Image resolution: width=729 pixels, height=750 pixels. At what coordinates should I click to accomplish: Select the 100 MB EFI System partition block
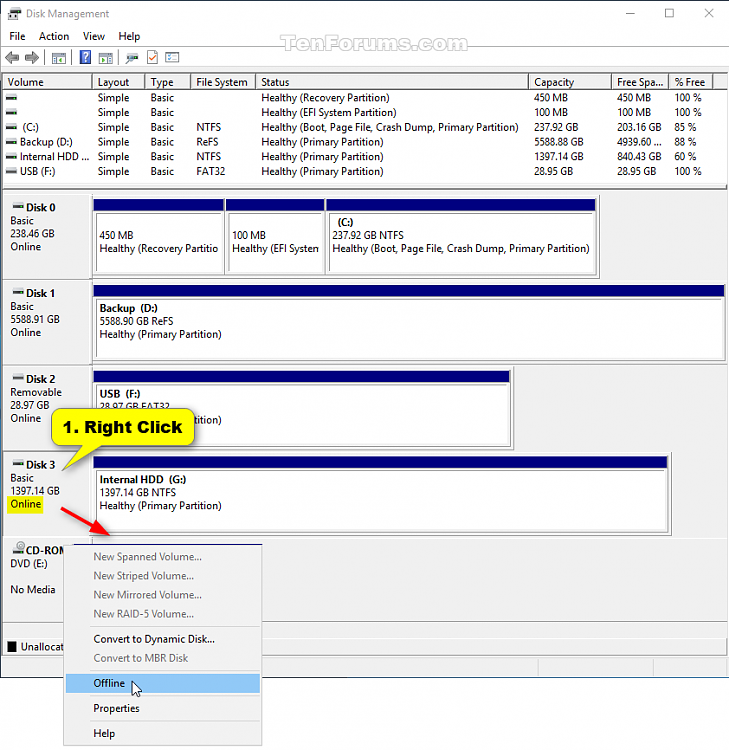point(275,237)
